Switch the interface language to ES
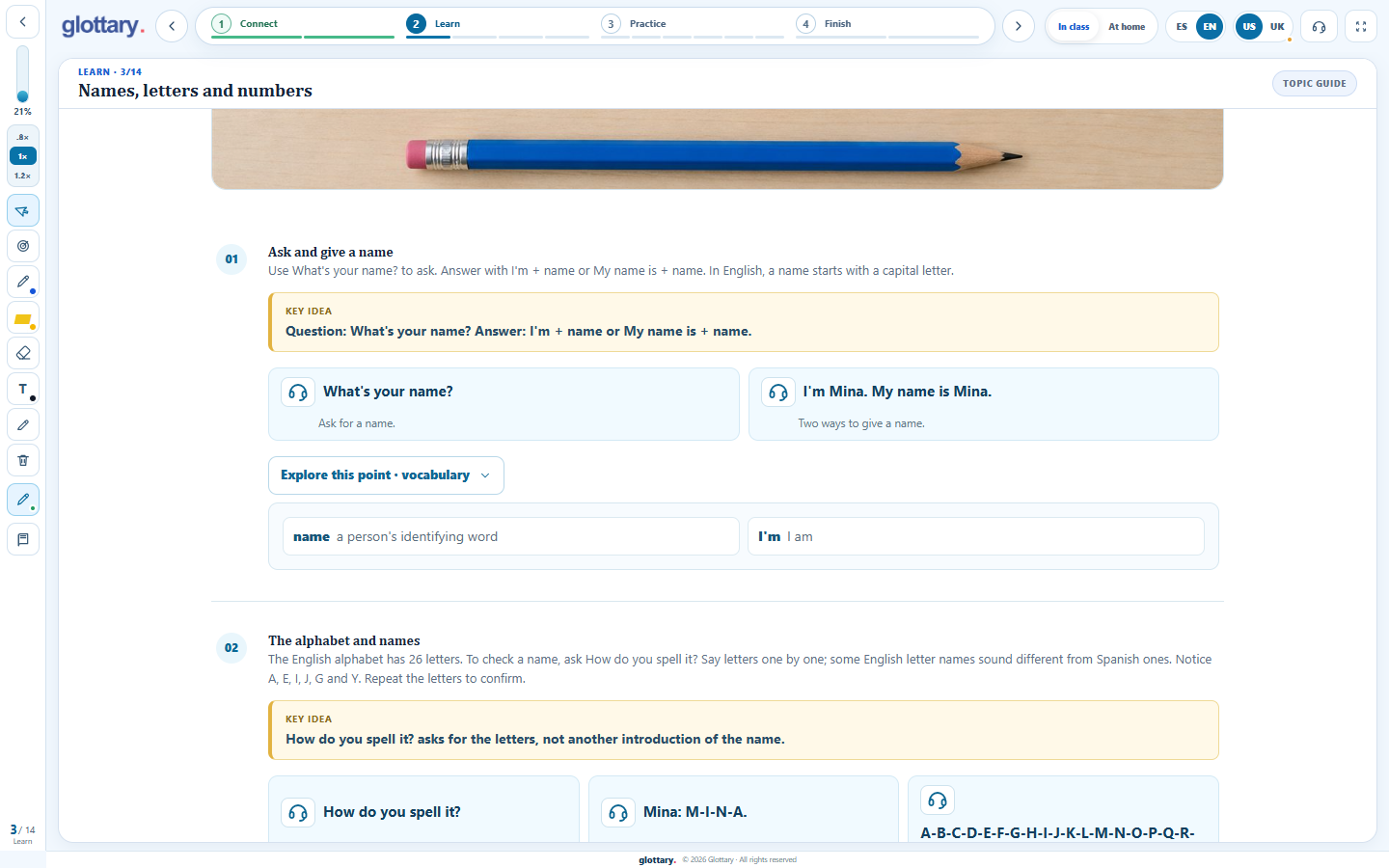1389x868 pixels. [1182, 27]
